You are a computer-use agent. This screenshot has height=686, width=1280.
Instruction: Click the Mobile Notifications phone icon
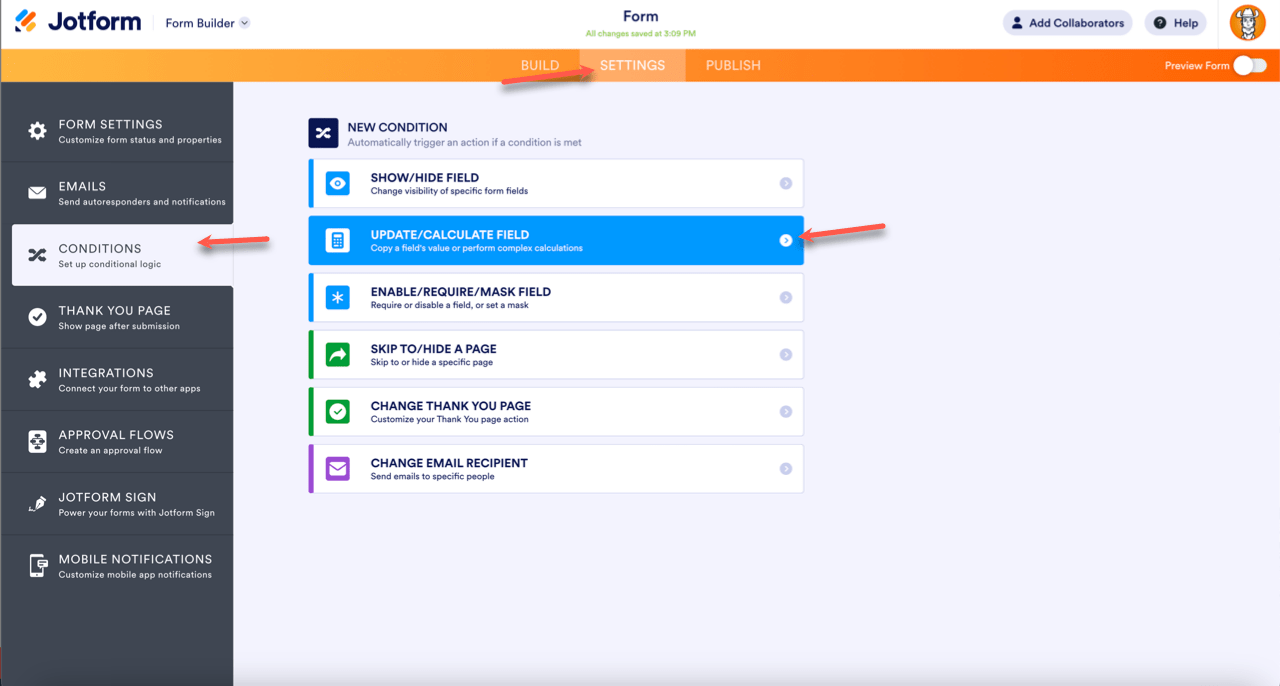(x=37, y=565)
